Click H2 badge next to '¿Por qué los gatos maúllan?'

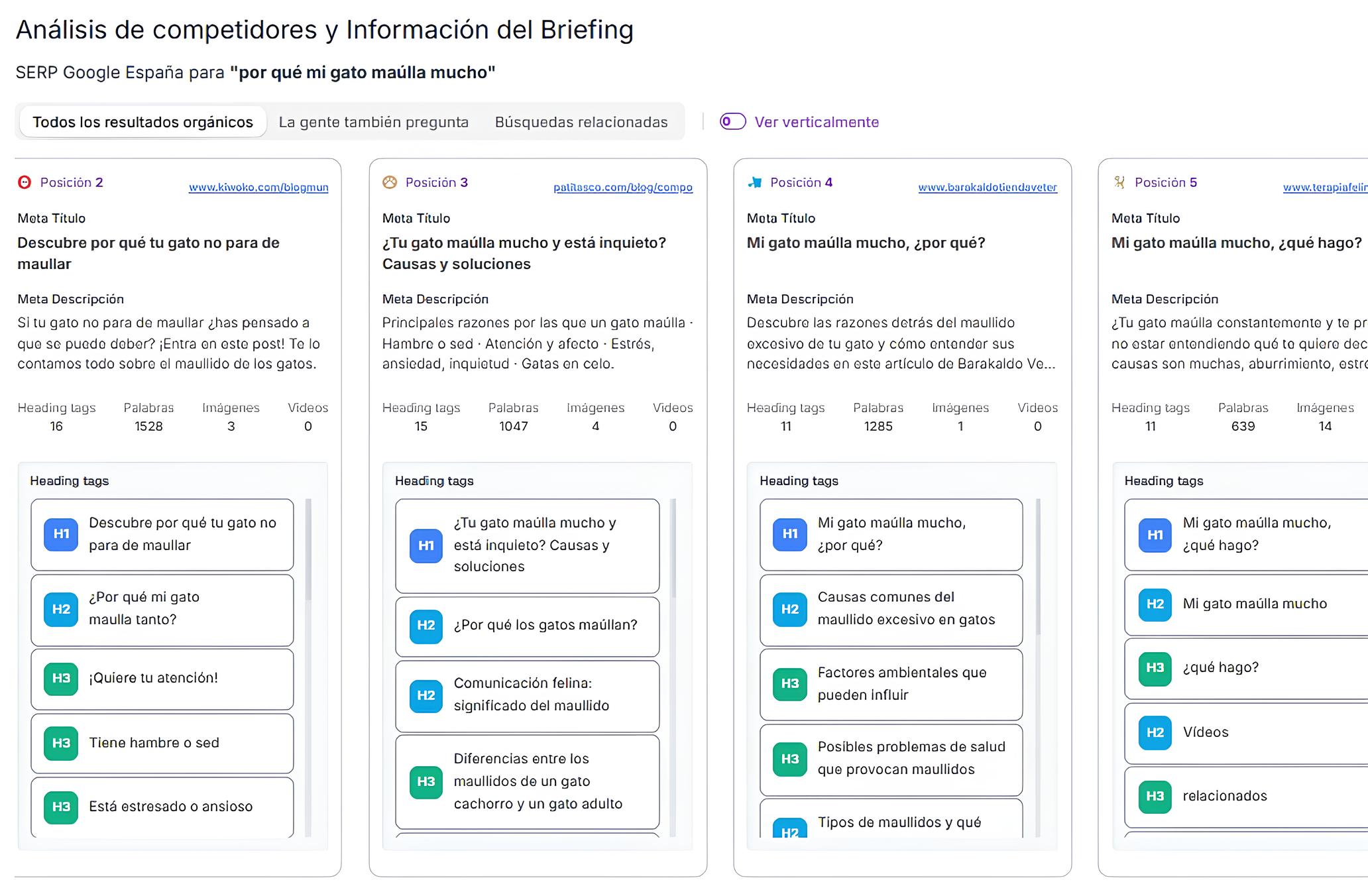click(x=426, y=626)
